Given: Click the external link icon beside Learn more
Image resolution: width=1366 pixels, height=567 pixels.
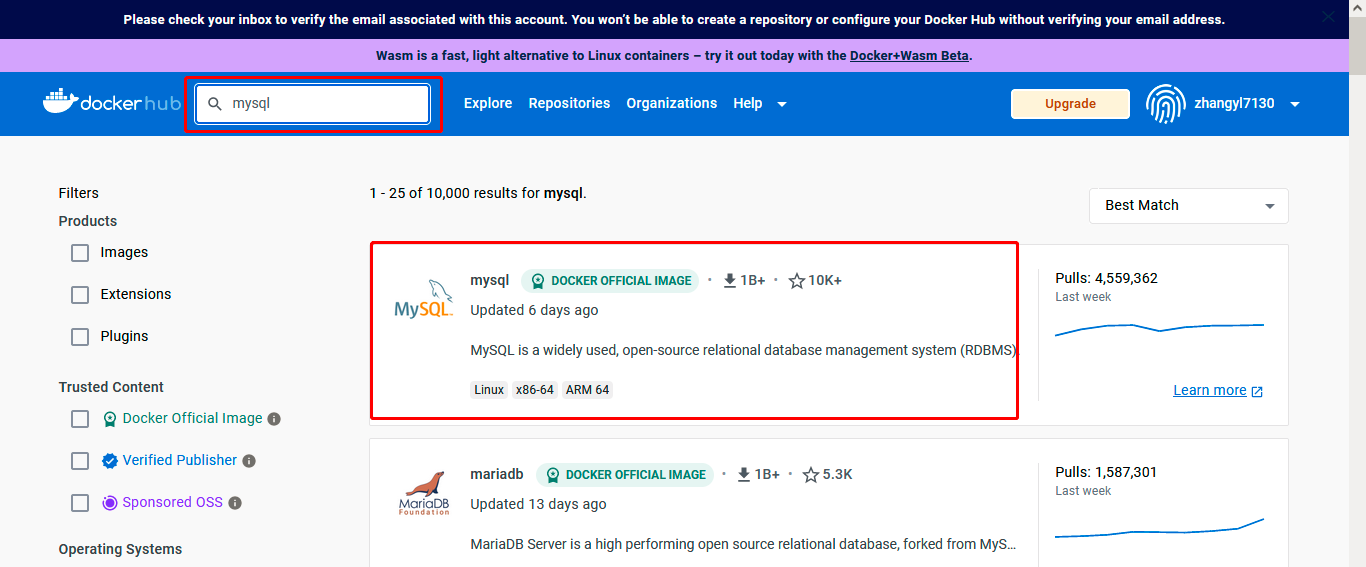Looking at the screenshot, I should tap(1257, 391).
